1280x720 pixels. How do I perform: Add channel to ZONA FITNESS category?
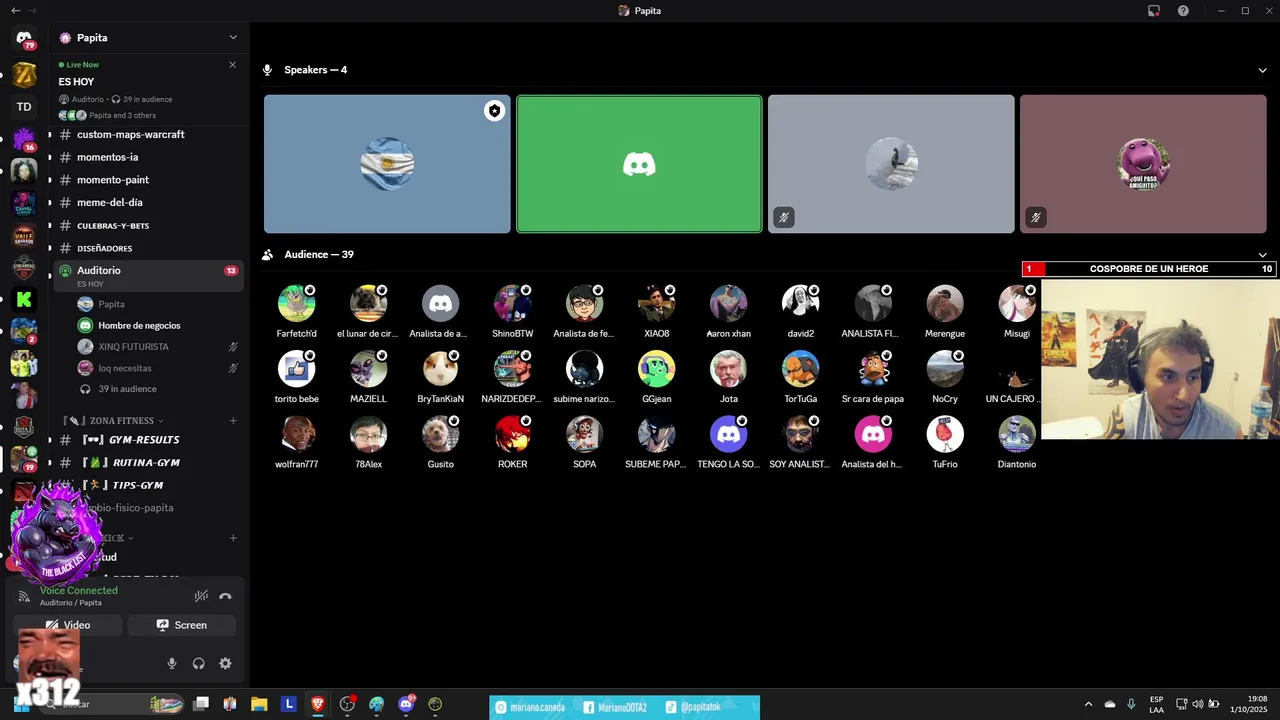click(x=233, y=421)
